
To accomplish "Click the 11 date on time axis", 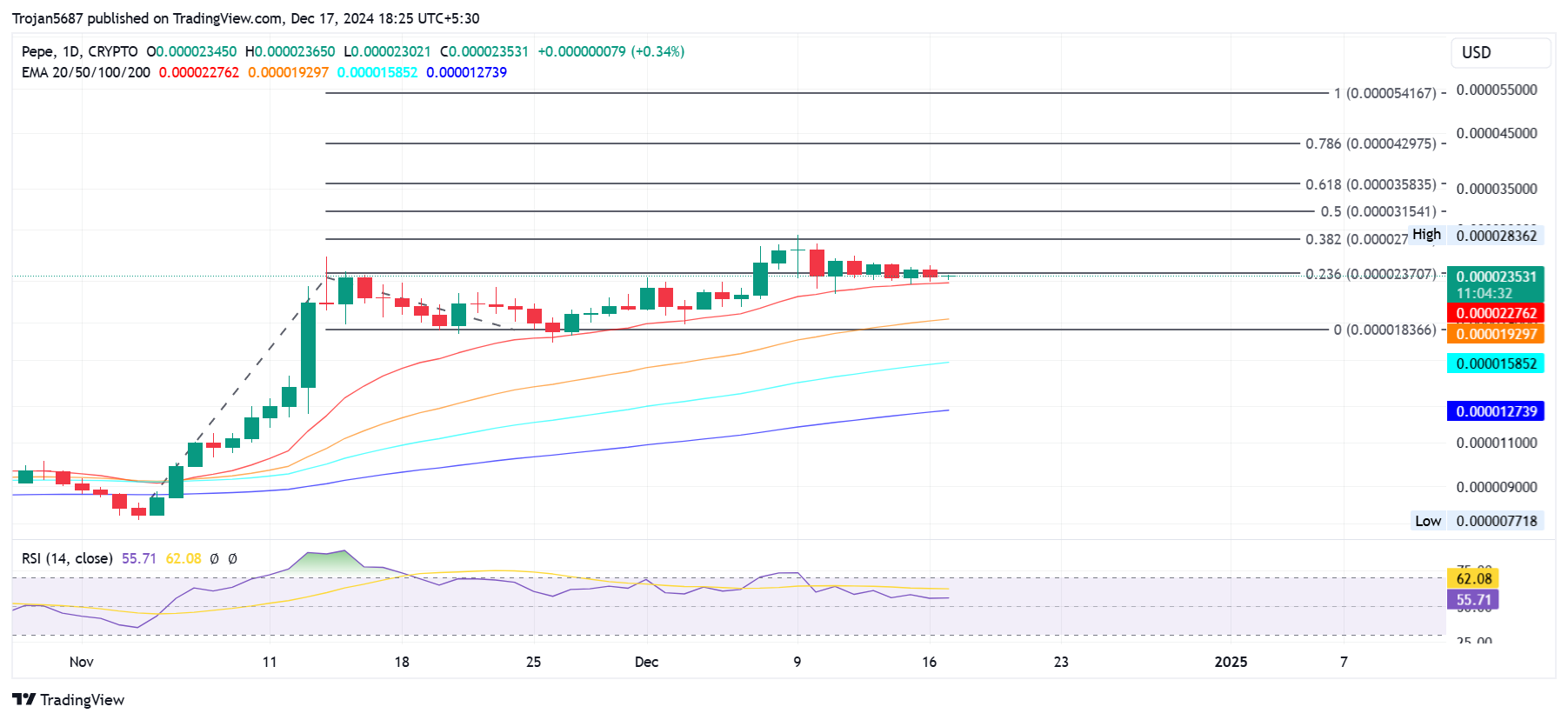I will click(x=270, y=662).
